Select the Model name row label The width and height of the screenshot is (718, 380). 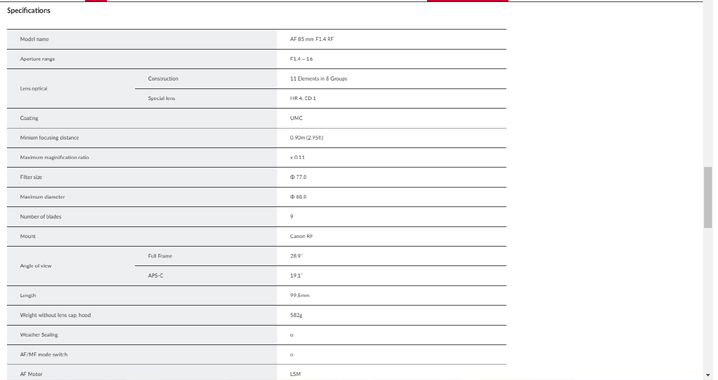point(34,39)
